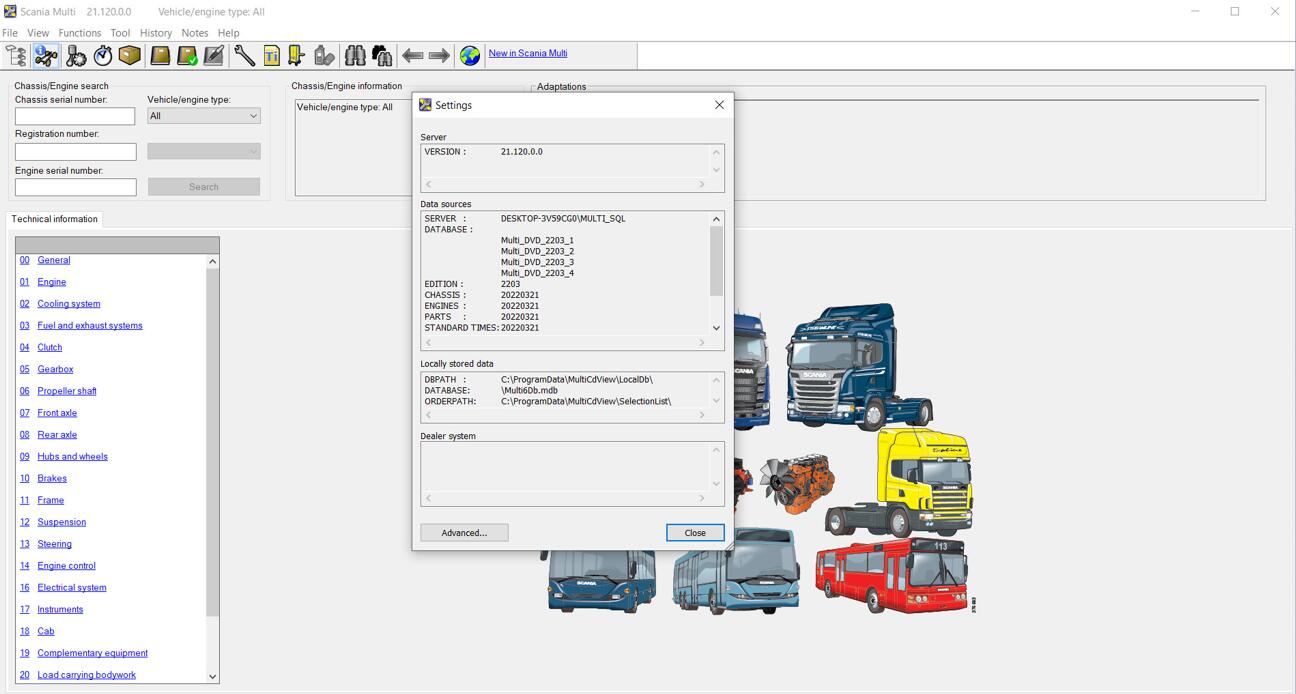
Task: Click the gear service toolbar icon
Action: (x=76, y=55)
